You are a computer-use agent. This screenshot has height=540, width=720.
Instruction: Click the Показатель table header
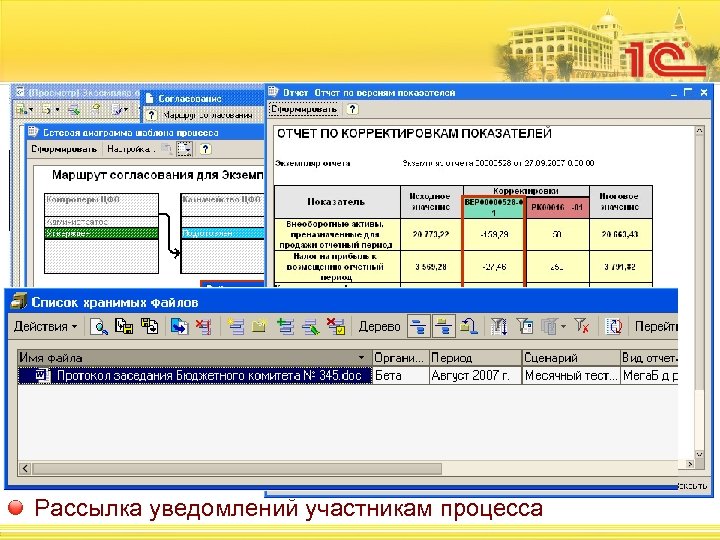337,202
